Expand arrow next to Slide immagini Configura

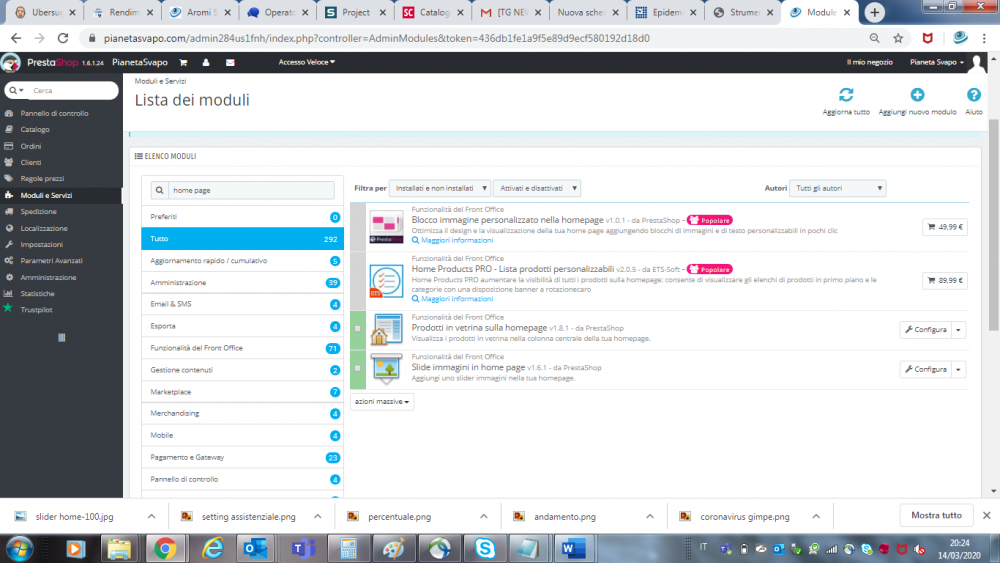[x=959, y=369]
